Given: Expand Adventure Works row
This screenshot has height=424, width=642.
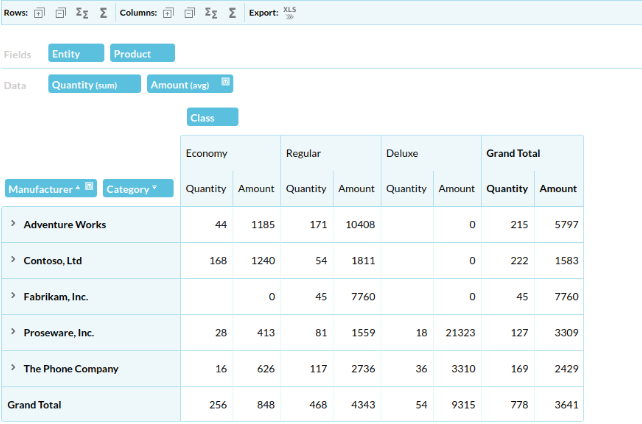Looking at the screenshot, I should tap(13, 223).
